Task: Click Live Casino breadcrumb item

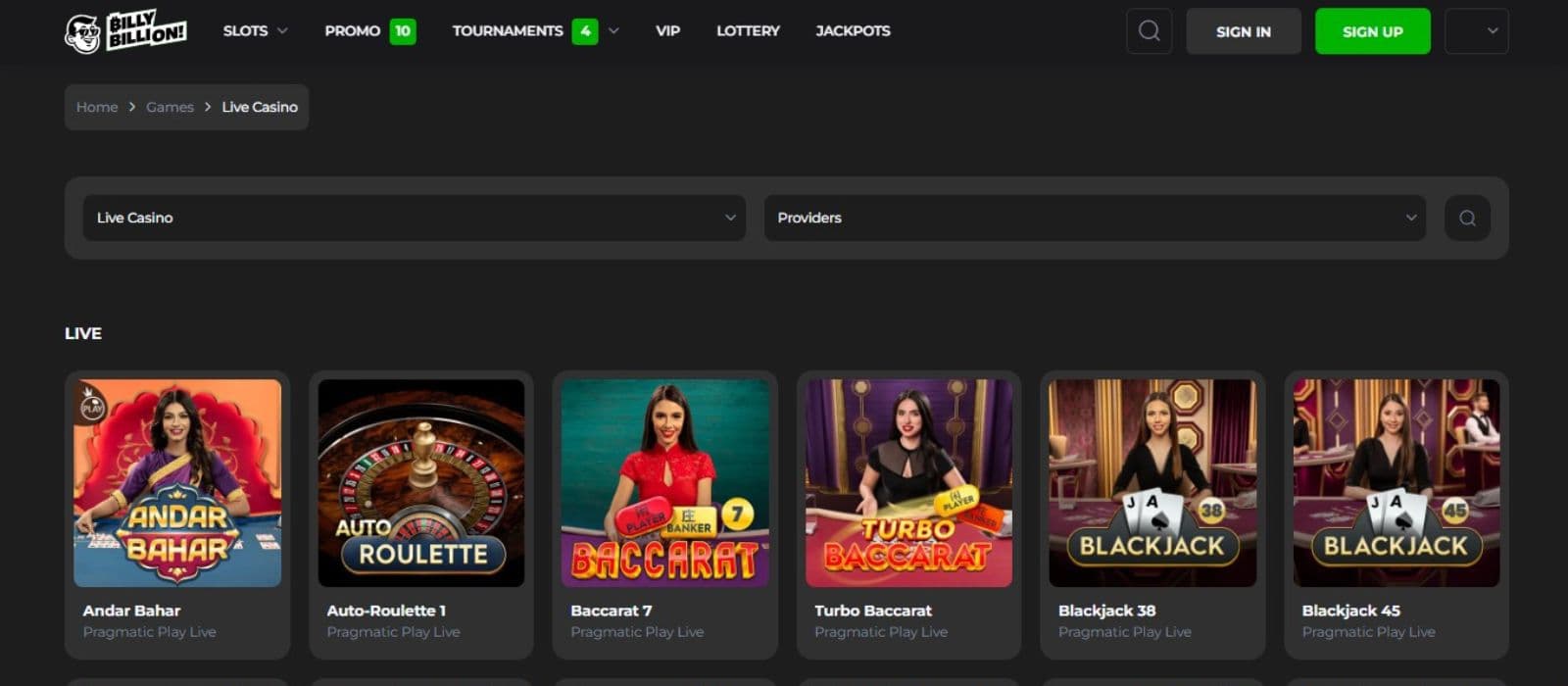Action: pos(260,107)
